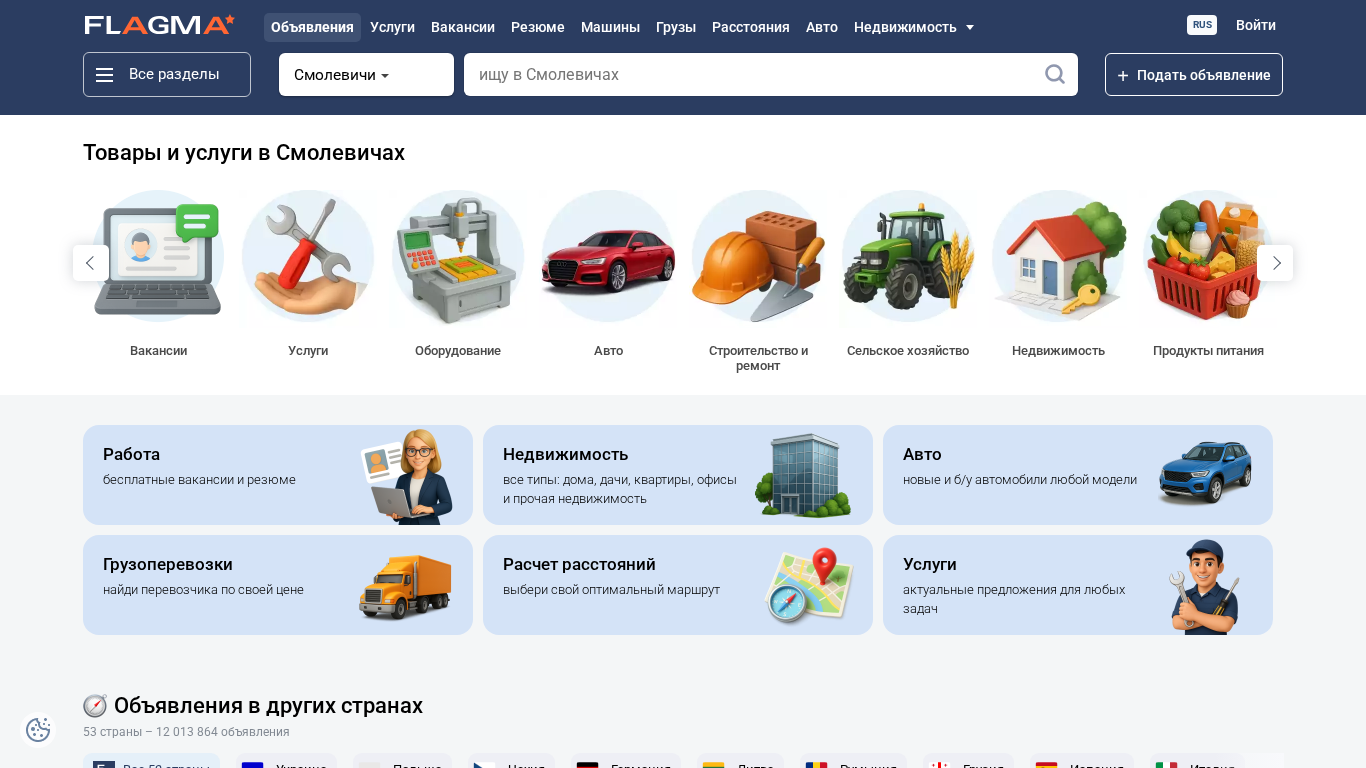Screen dimensions: 1366x768
Task: Open the Строительство и ремонт helmet icon
Action: (758, 258)
